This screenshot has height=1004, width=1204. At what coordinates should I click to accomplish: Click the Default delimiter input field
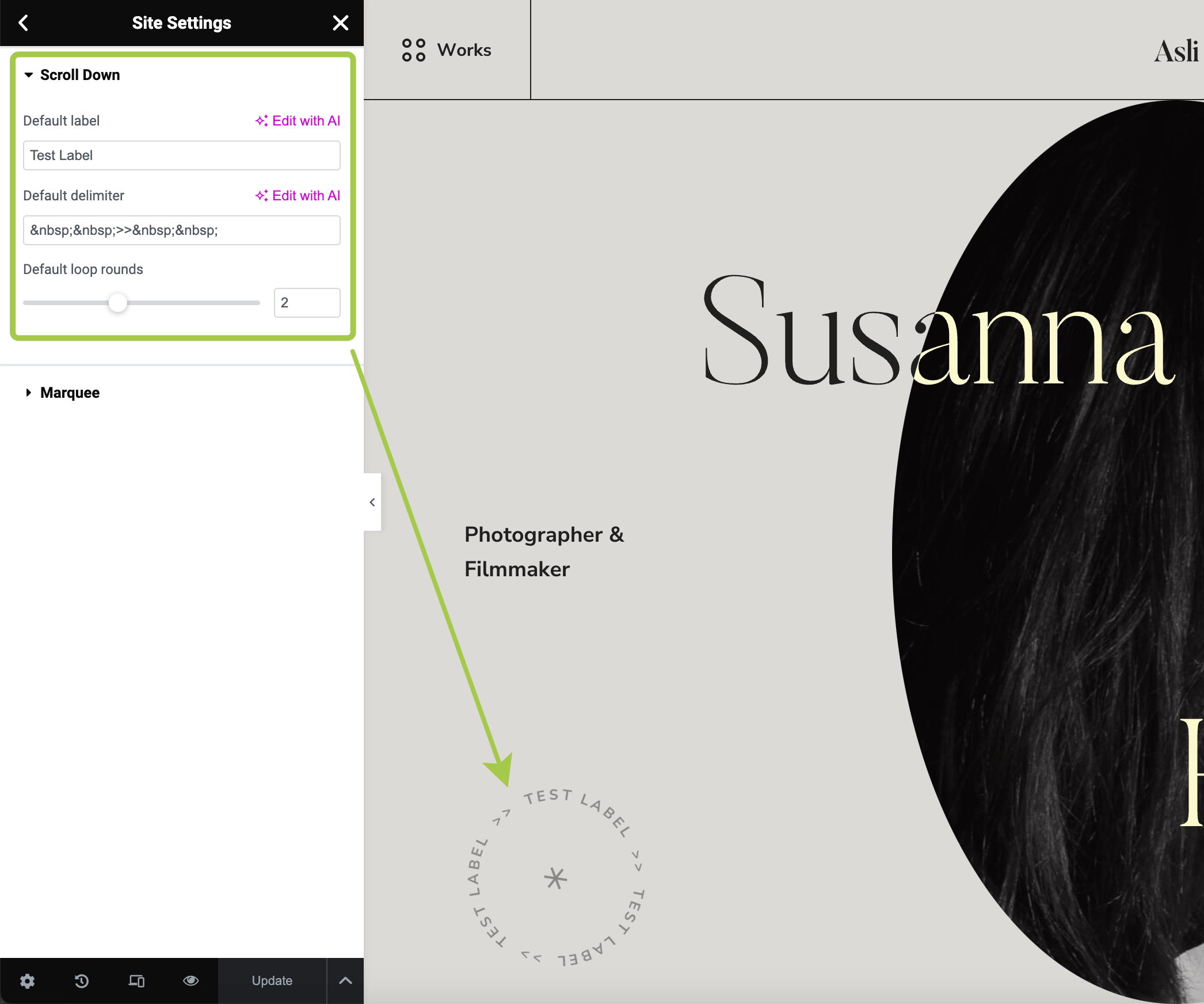182,230
